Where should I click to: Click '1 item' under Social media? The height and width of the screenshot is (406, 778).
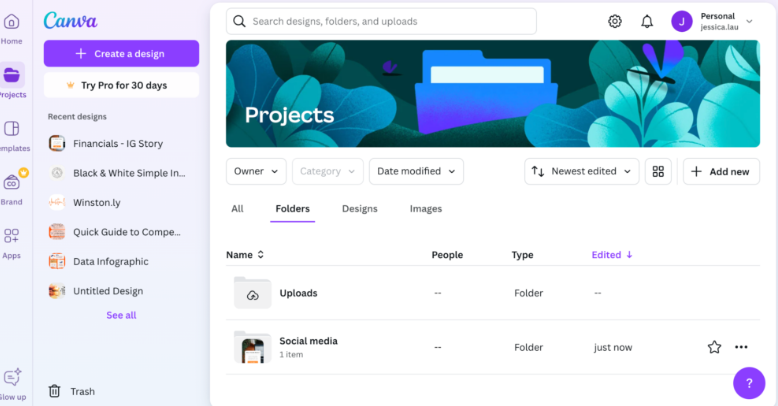tap(291, 354)
